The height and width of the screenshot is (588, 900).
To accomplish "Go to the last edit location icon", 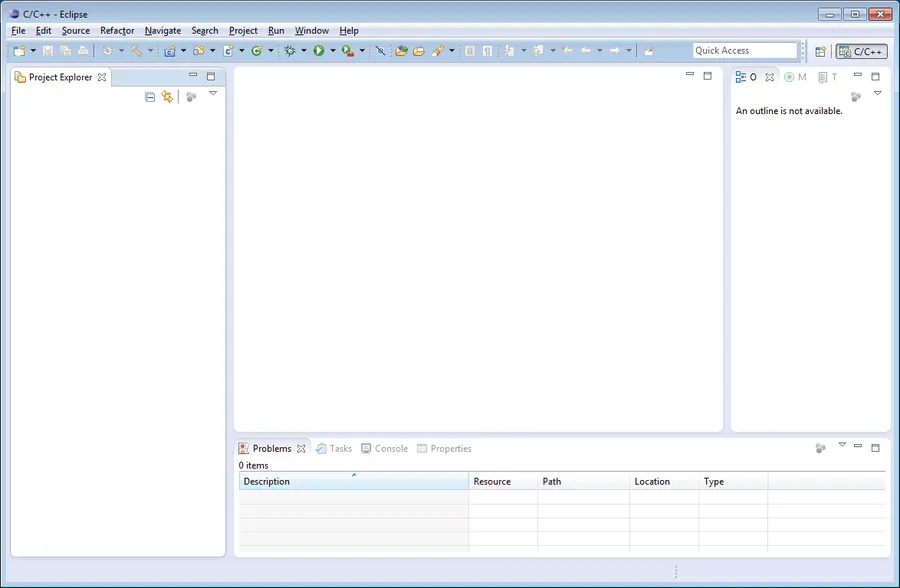I will coord(567,51).
